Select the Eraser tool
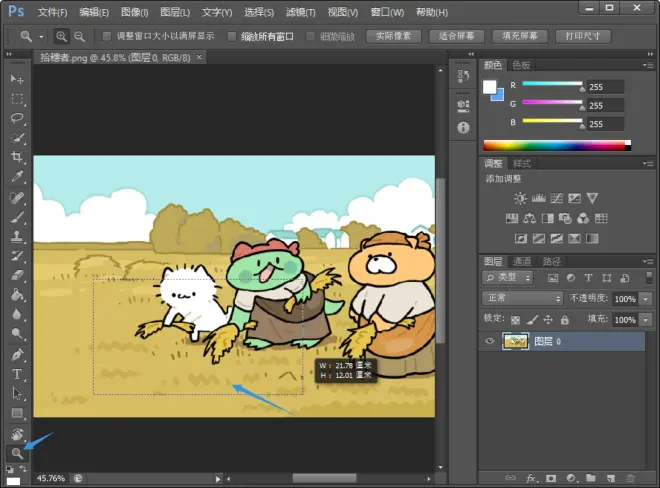Screen dimensions: 660x488 (17, 275)
